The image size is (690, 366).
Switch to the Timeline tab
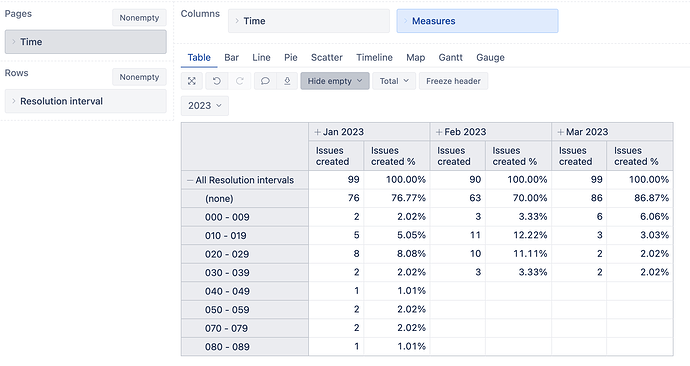(374, 58)
